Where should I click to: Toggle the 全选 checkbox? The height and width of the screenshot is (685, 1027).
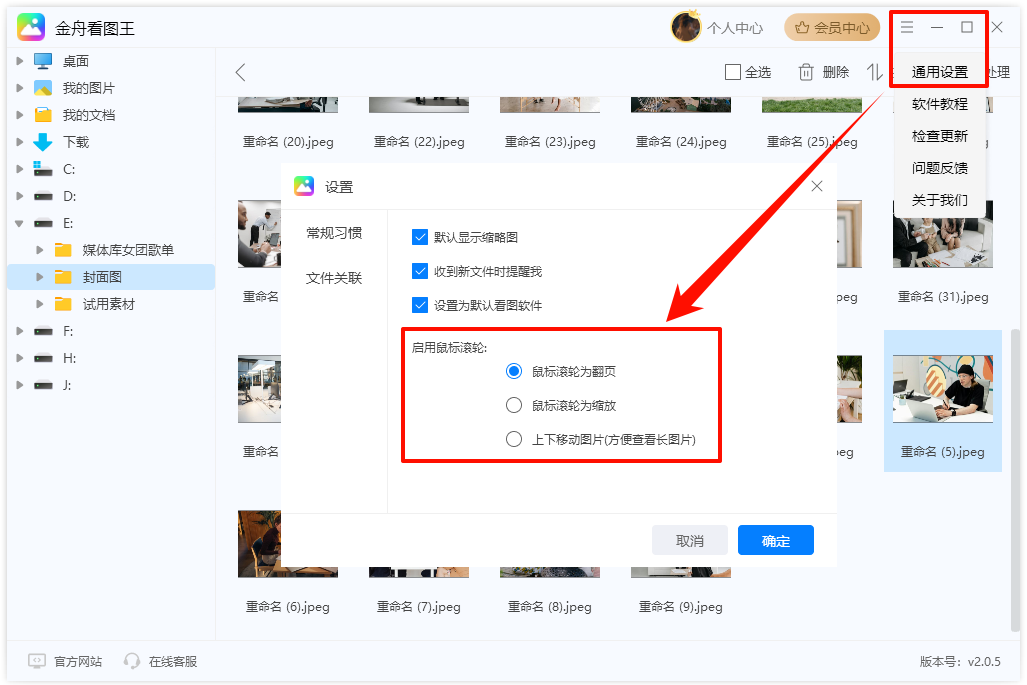[x=733, y=72]
